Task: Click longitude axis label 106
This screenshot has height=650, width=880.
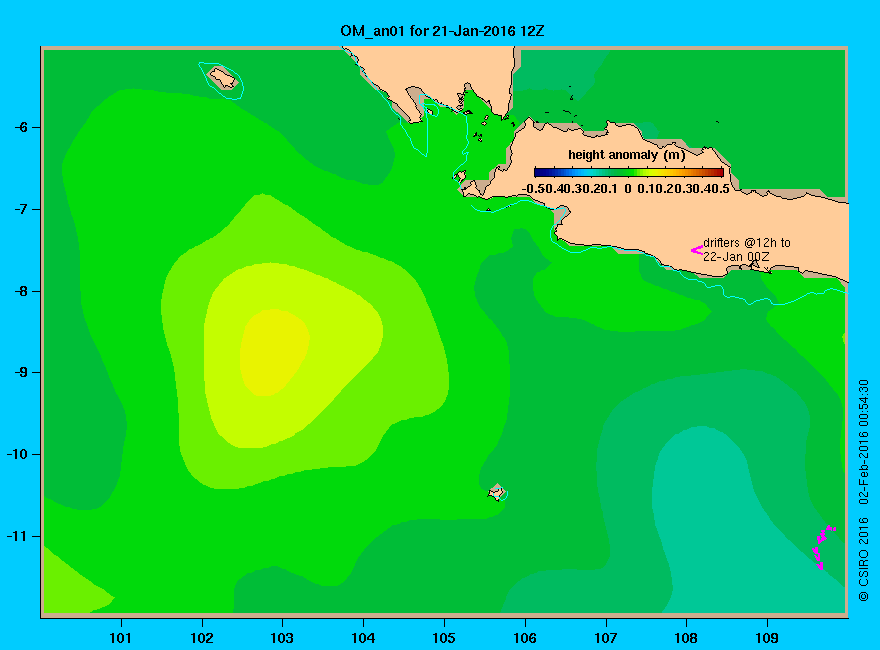Action: 525,638
